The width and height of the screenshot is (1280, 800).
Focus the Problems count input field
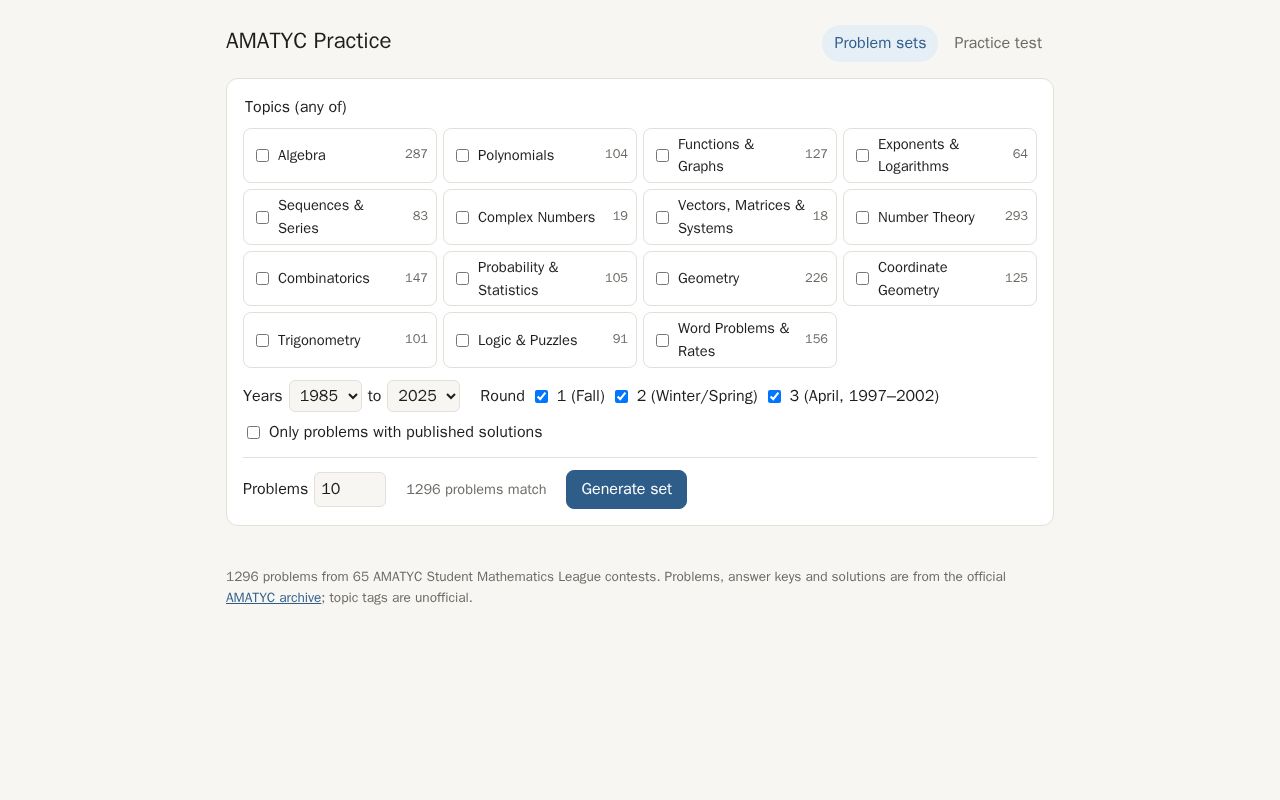350,489
